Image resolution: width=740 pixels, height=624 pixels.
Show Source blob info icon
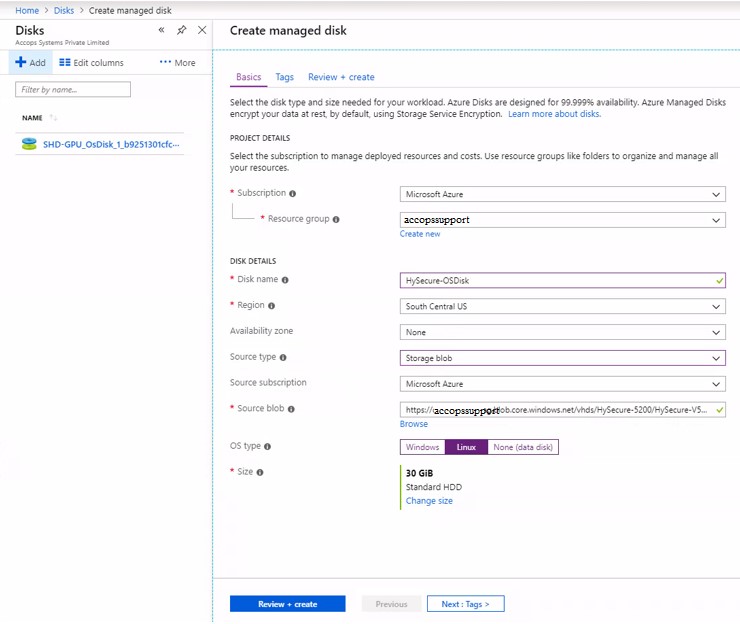click(291, 409)
